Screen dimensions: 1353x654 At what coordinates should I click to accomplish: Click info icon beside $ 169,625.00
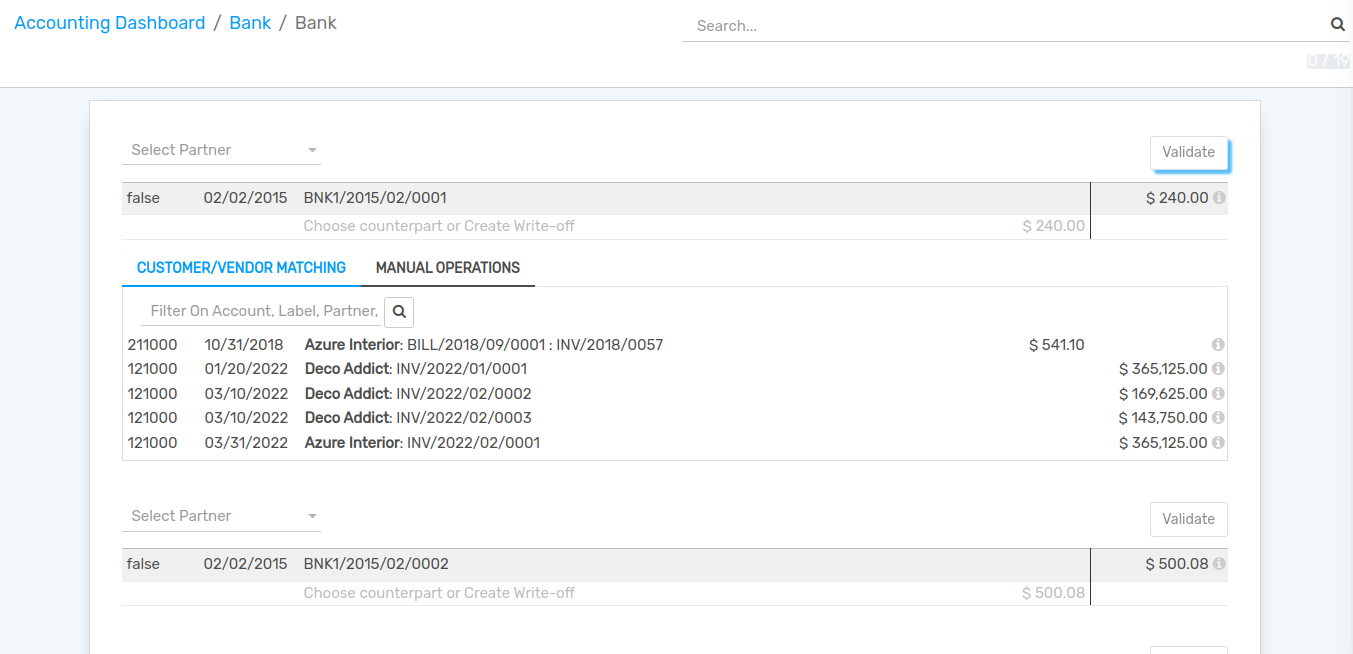click(1218, 394)
